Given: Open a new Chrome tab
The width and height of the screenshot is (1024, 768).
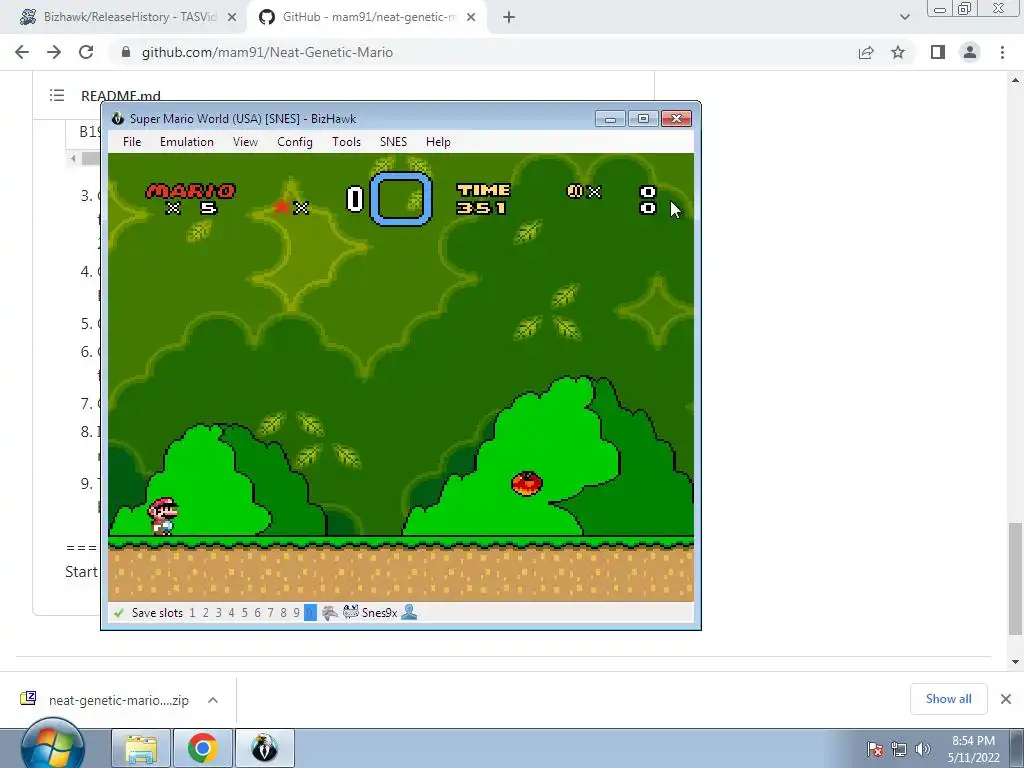Looking at the screenshot, I should (509, 17).
